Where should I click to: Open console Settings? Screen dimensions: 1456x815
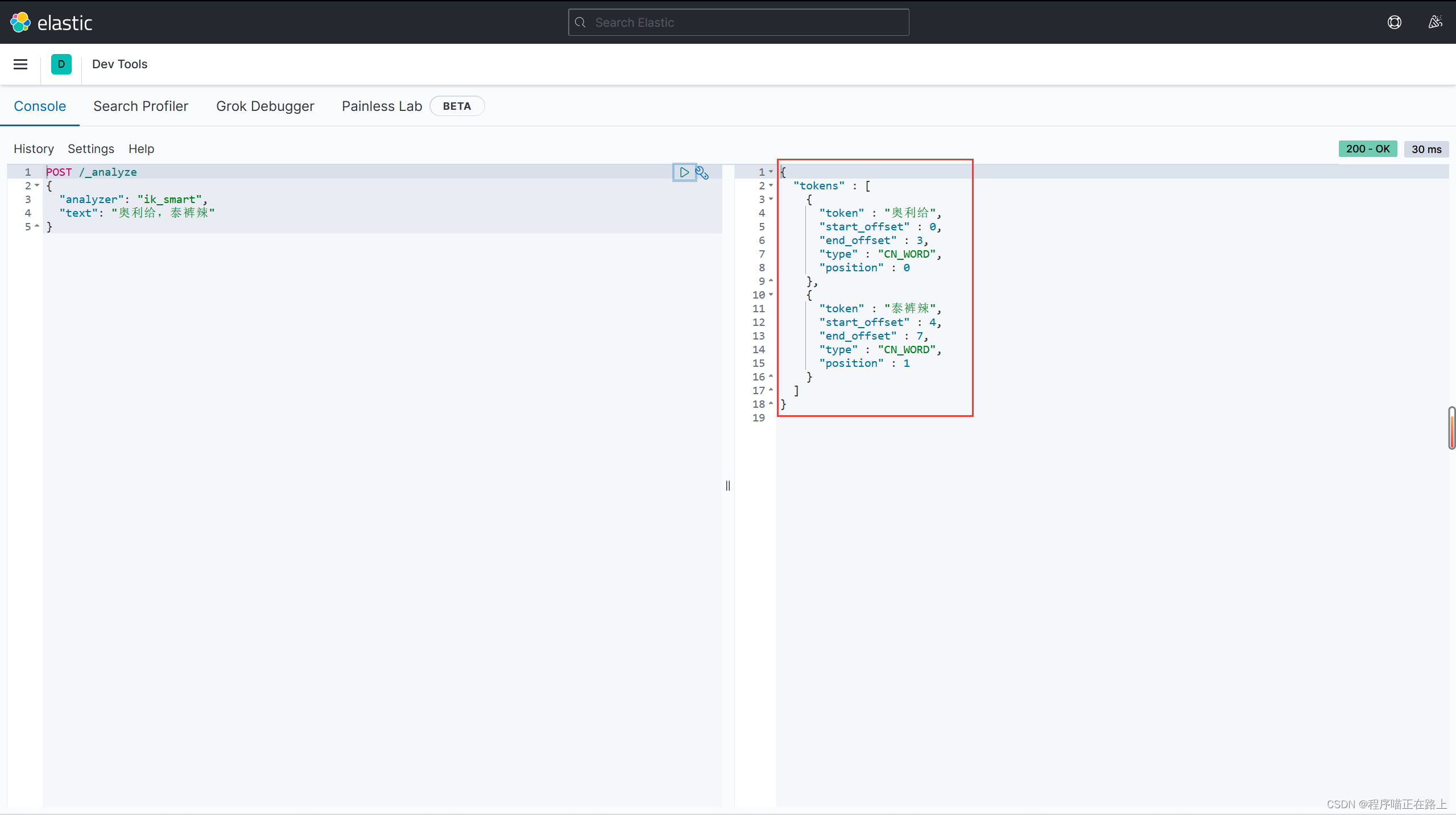coord(91,149)
